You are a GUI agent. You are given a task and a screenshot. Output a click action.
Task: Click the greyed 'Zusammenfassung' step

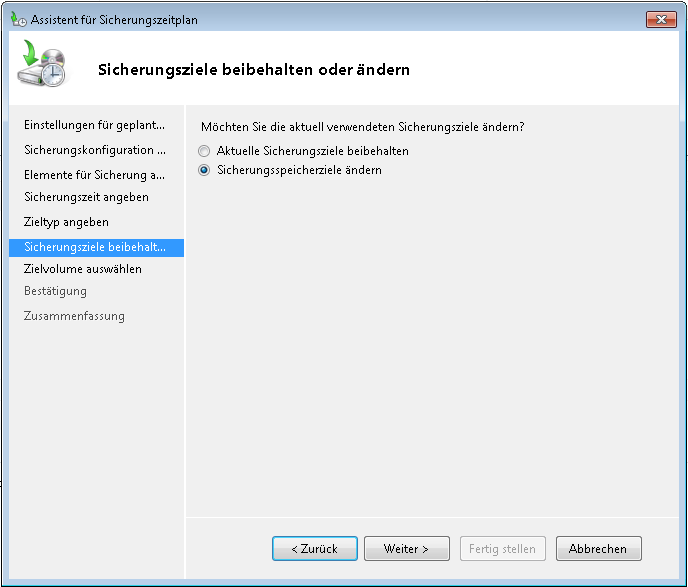pyautogui.click(x=74, y=316)
